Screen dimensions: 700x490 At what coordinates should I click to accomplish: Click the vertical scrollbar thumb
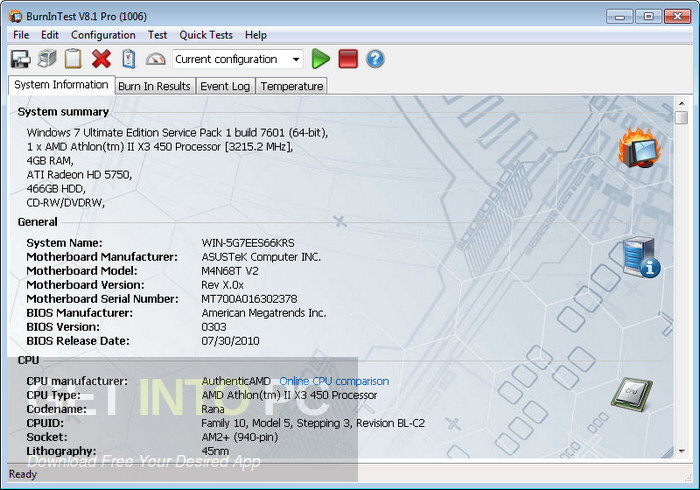coord(681,118)
